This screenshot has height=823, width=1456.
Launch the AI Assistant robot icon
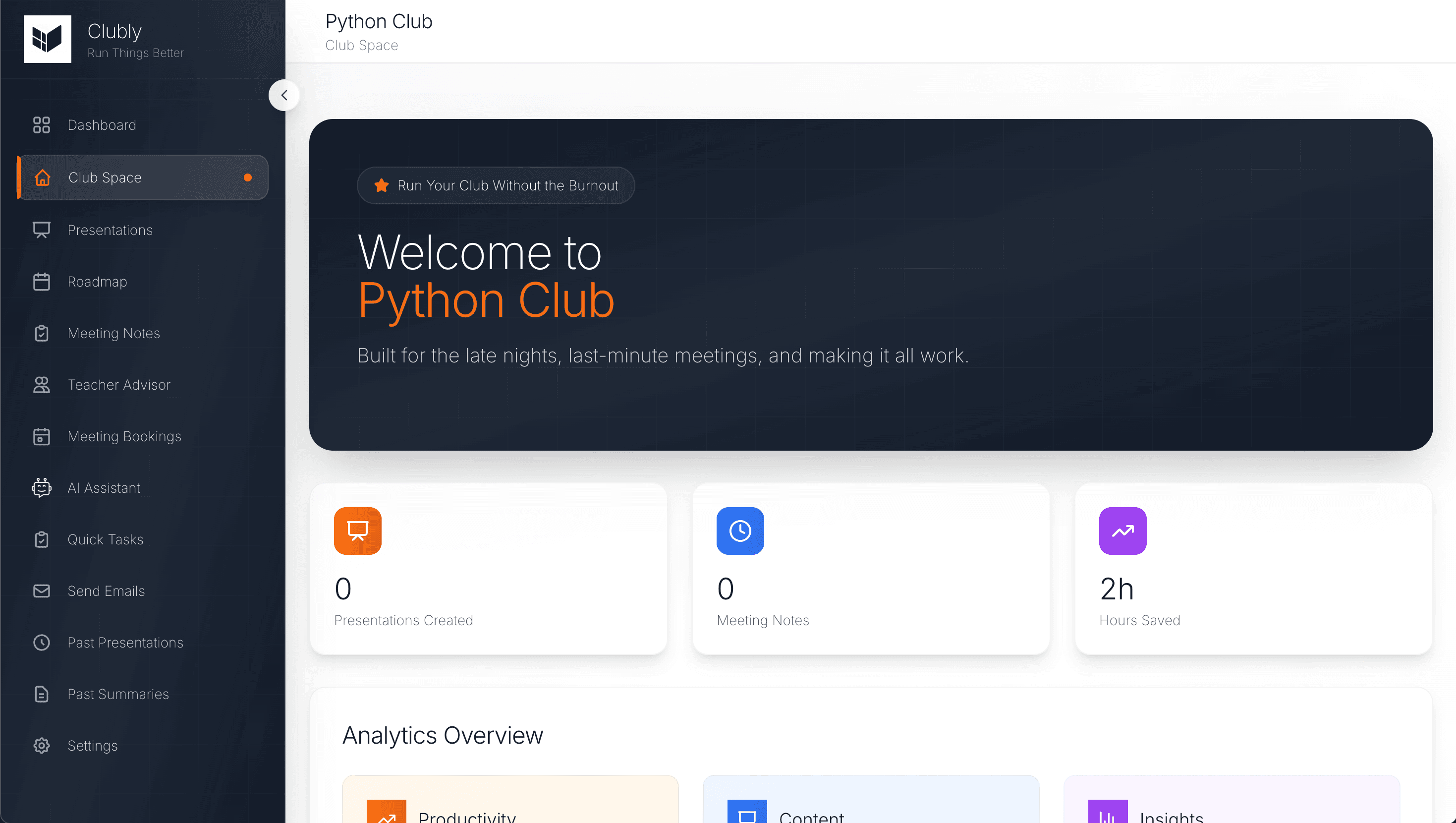(41, 487)
